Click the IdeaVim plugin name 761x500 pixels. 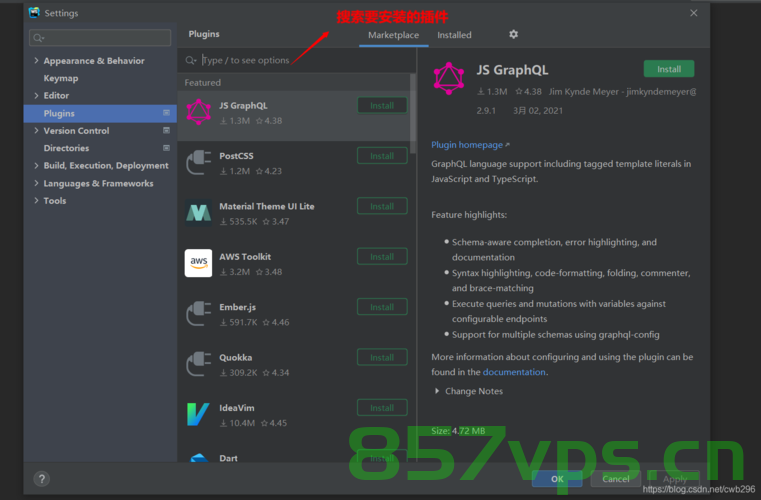237,408
